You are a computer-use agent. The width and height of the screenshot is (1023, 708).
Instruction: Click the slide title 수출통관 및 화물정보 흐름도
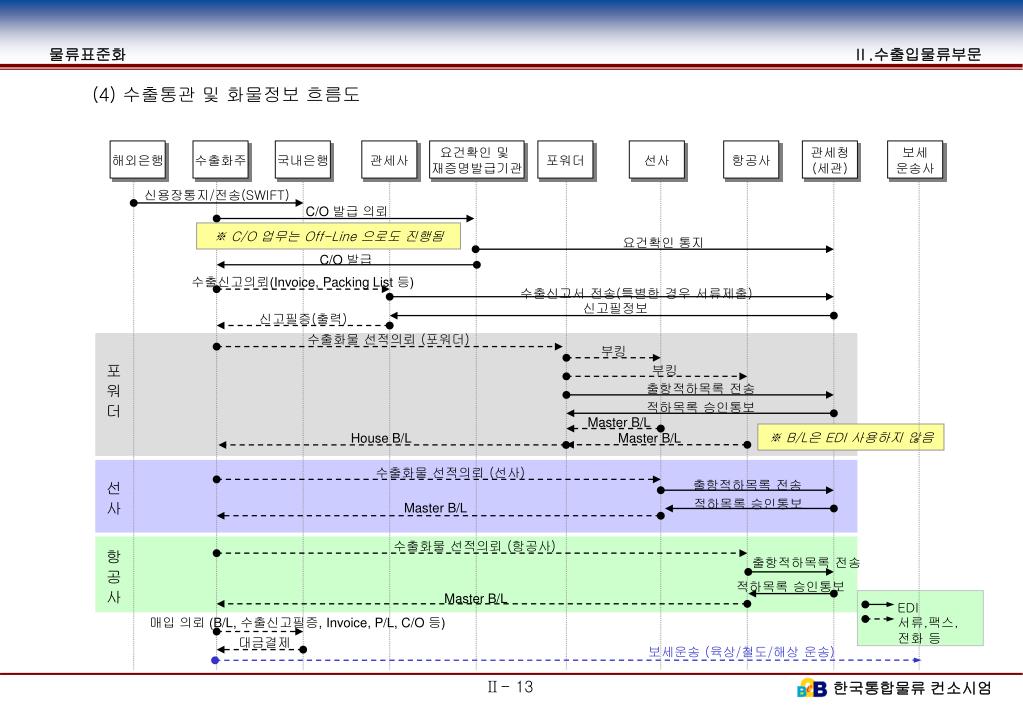pyautogui.click(x=226, y=95)
